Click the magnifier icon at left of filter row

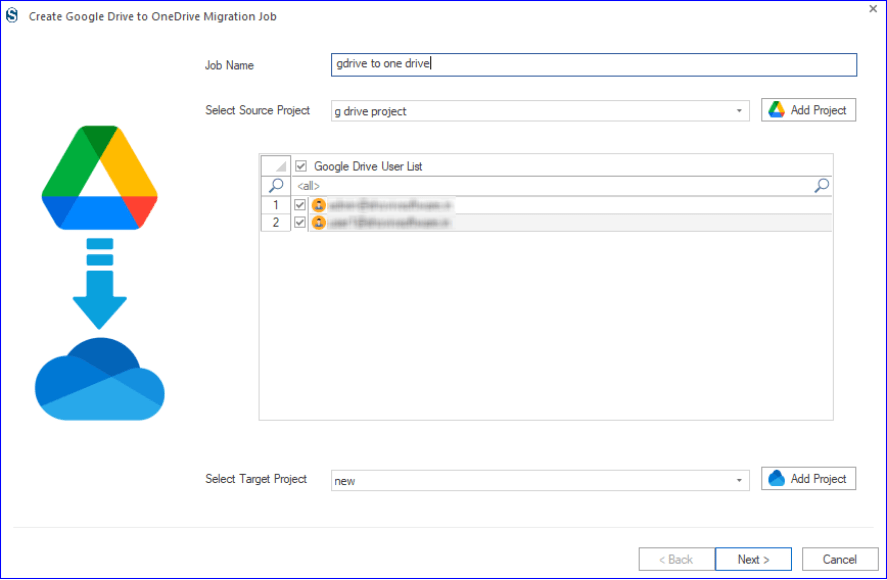pyautogui.click(x=276, y=185)
